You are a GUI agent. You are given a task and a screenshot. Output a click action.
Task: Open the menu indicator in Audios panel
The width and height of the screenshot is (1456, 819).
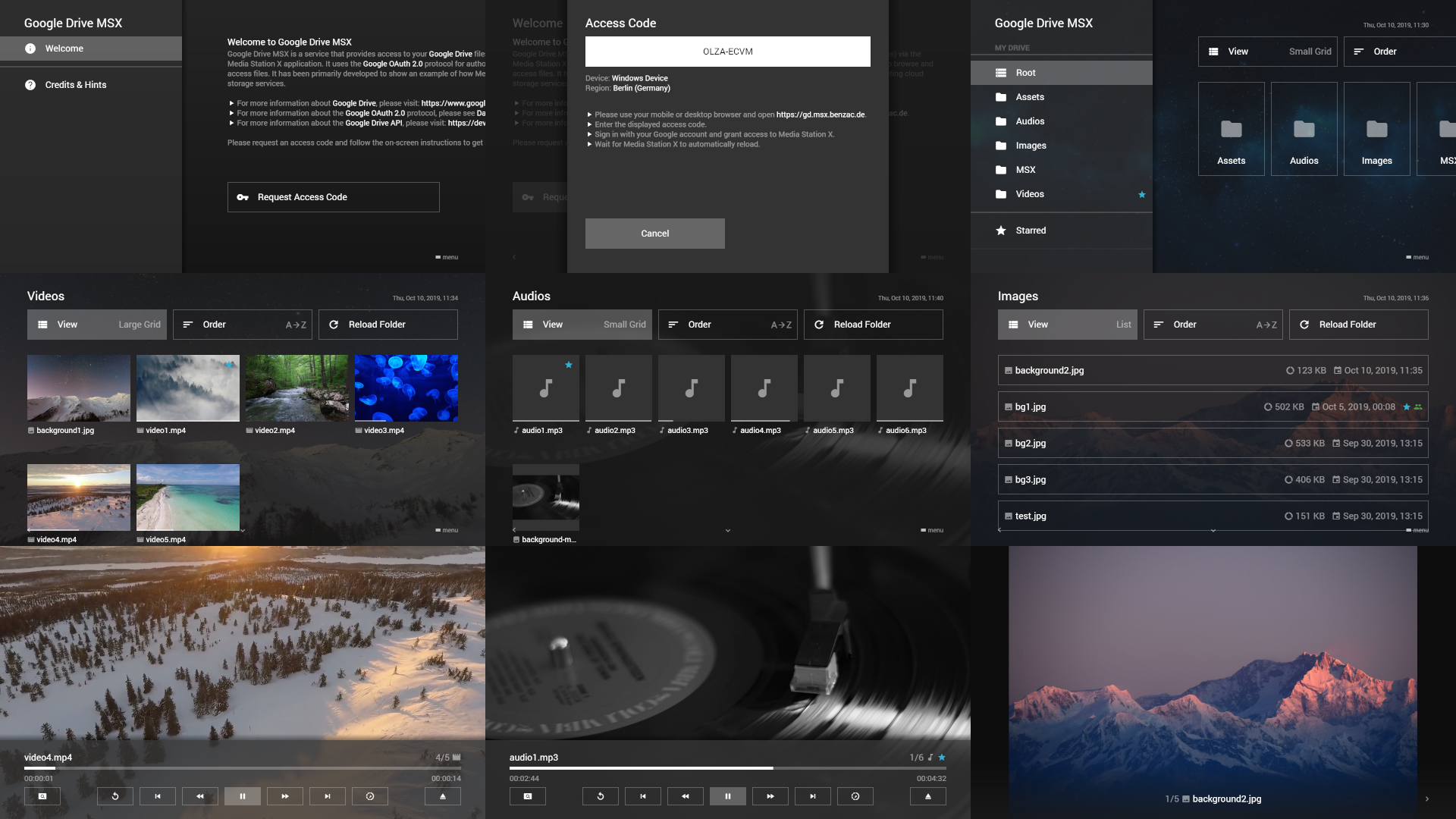(x=932, y=530)
